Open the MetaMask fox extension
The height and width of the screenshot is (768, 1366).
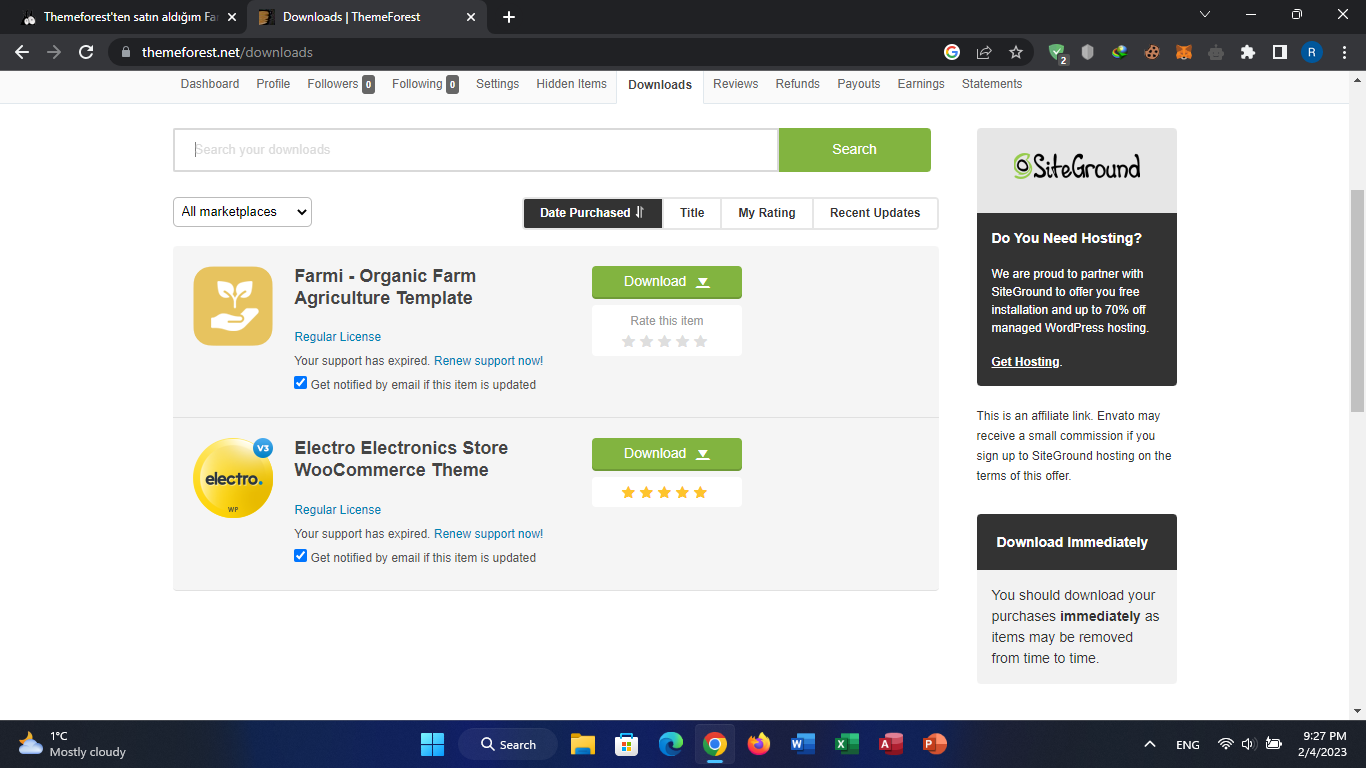(1184, 52)
